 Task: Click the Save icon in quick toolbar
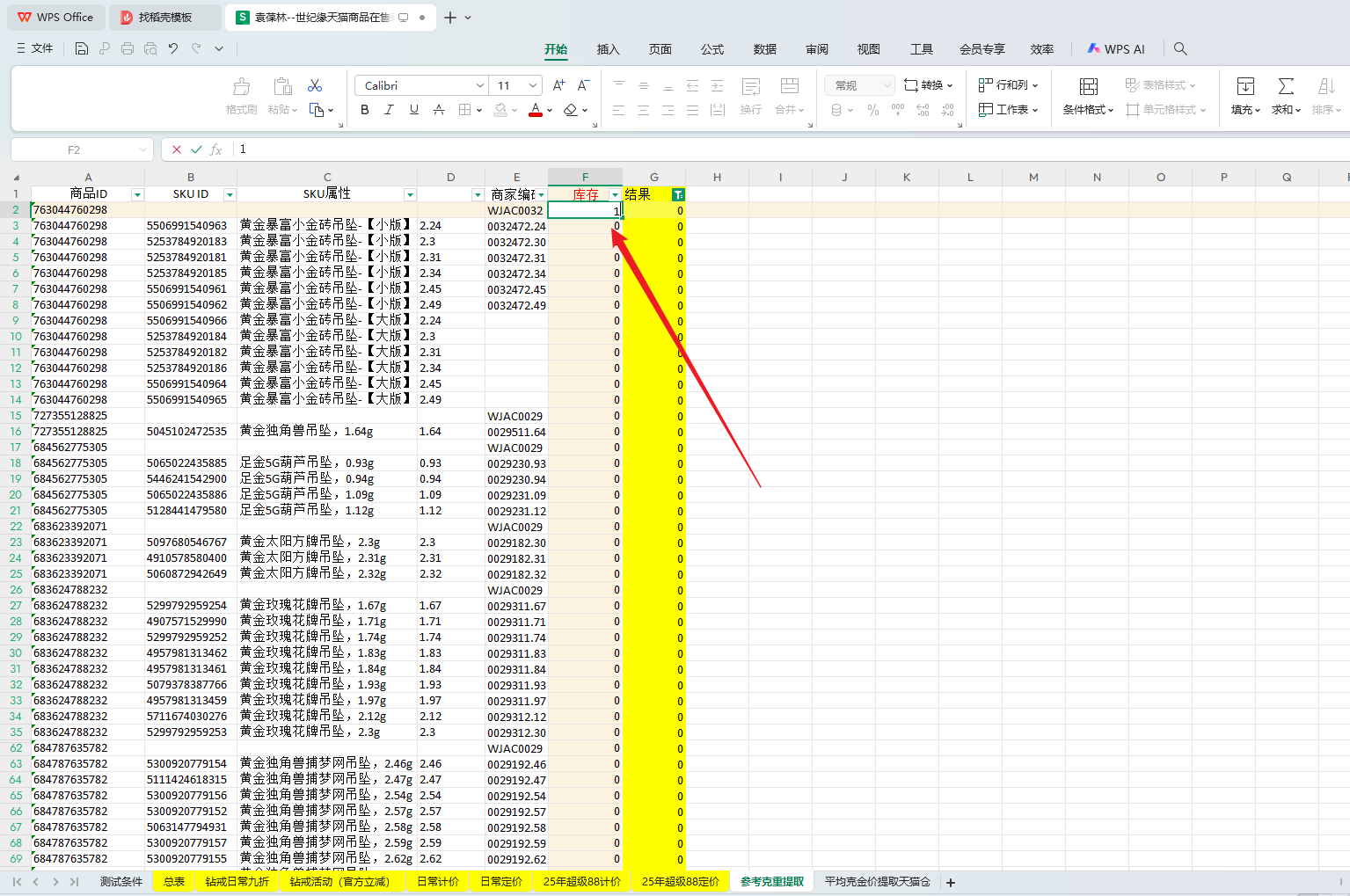pos(82,49)
